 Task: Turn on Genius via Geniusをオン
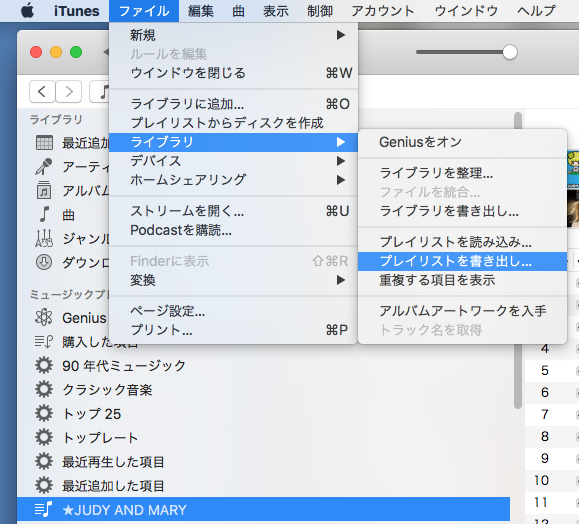(x=462, y=142)
